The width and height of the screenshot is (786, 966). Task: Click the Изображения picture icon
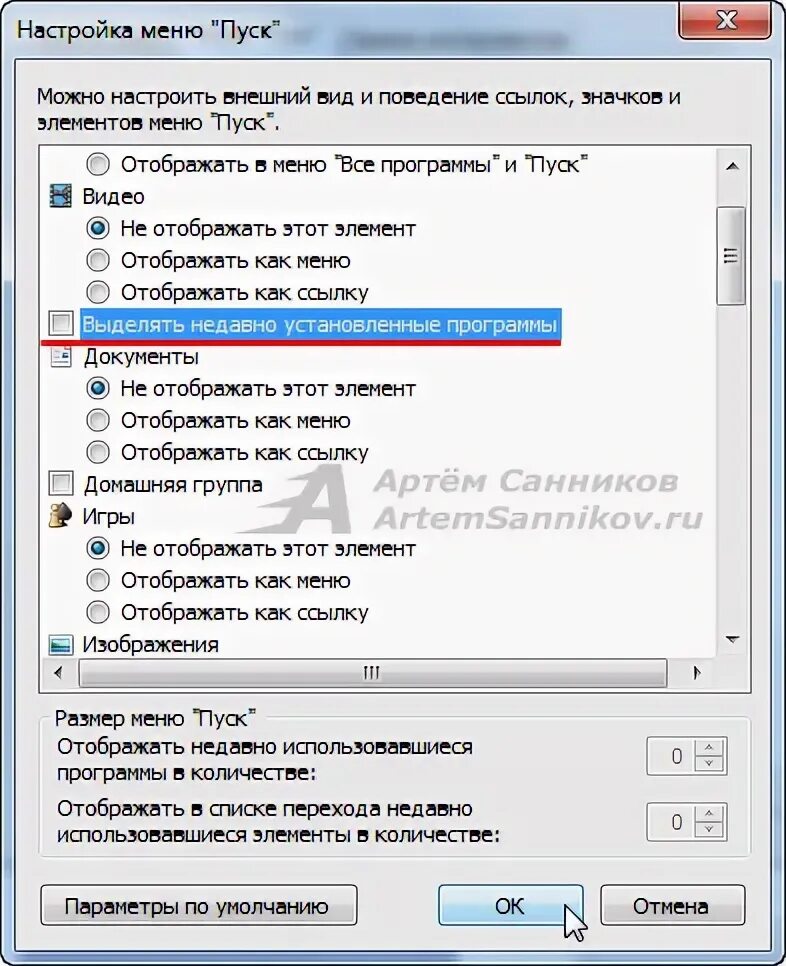[60, 644]
